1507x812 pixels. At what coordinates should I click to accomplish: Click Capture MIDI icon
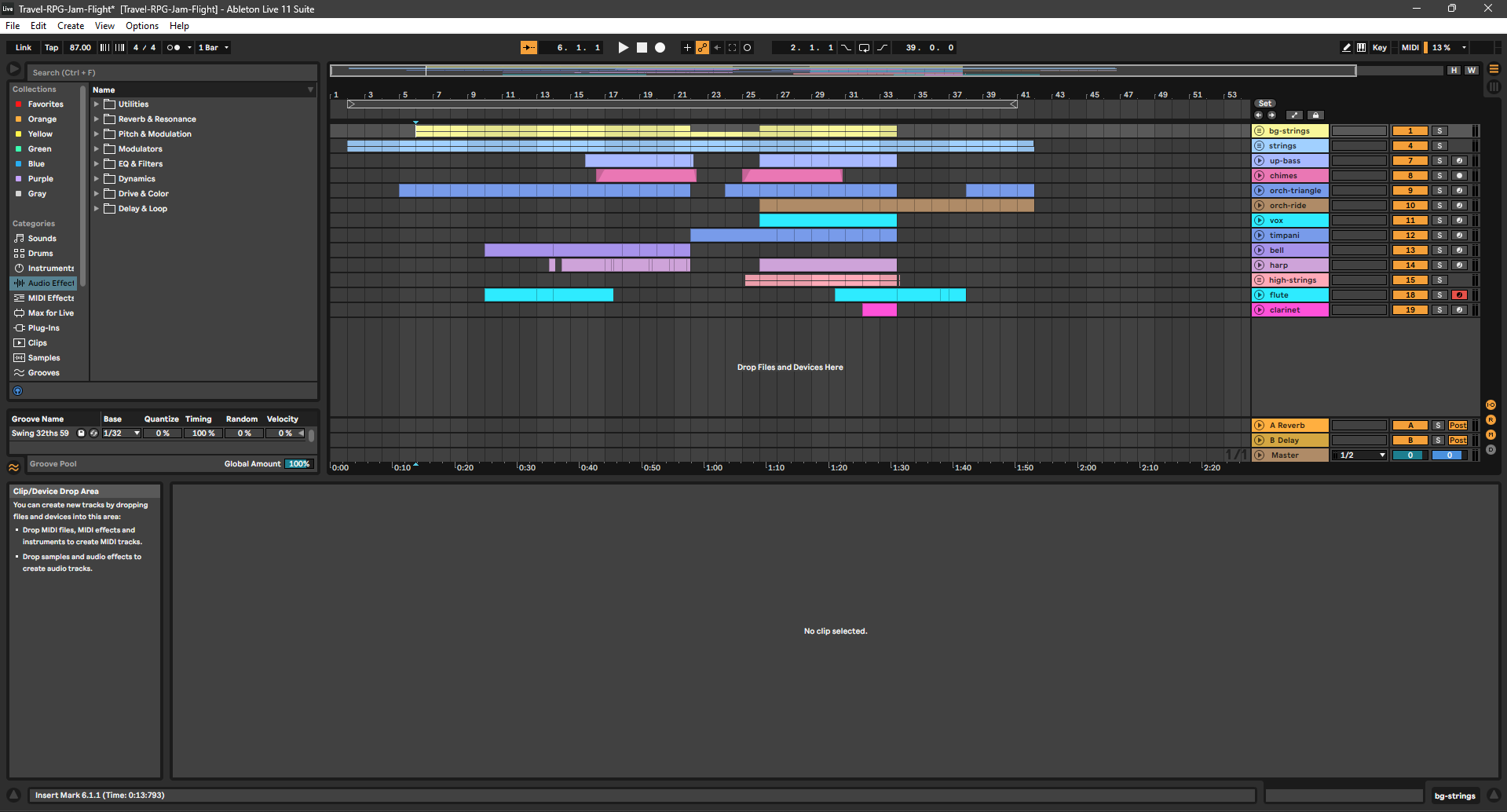tap(733, 48)
